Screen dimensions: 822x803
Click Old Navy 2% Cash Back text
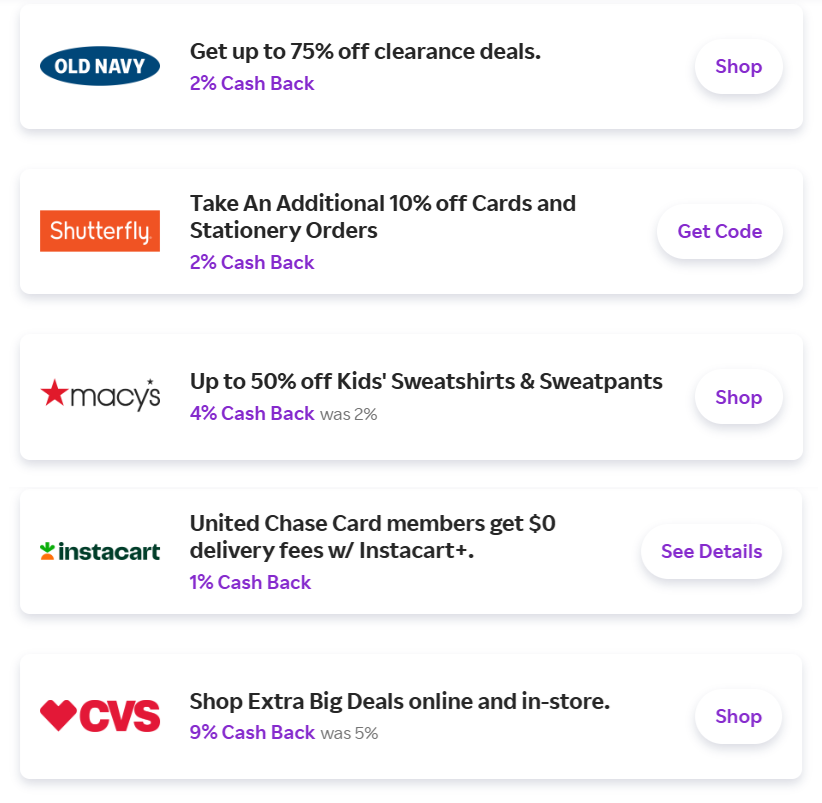coord(252,84)
